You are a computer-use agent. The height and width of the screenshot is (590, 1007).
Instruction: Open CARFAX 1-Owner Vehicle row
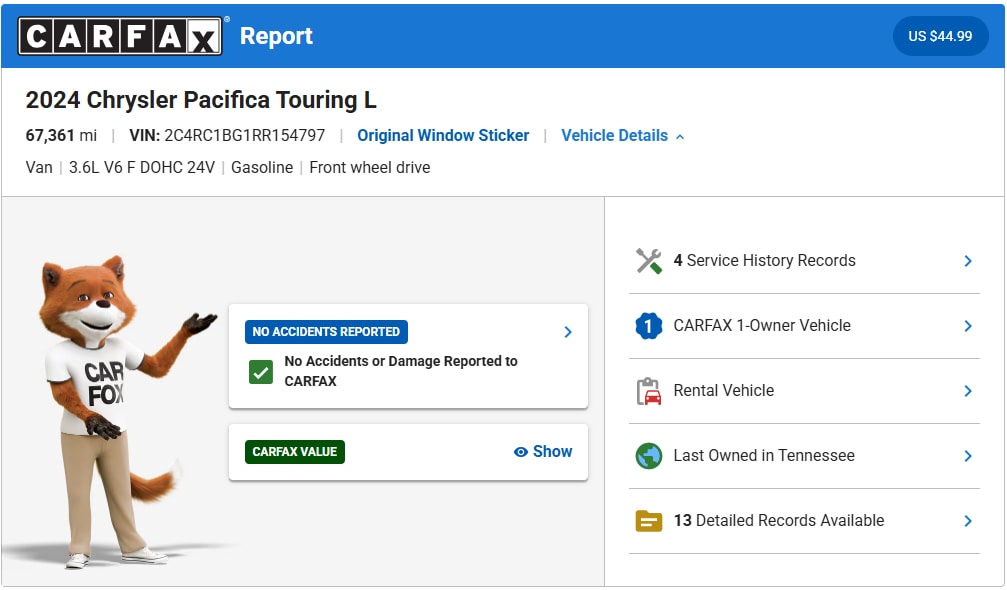(804, 326)
